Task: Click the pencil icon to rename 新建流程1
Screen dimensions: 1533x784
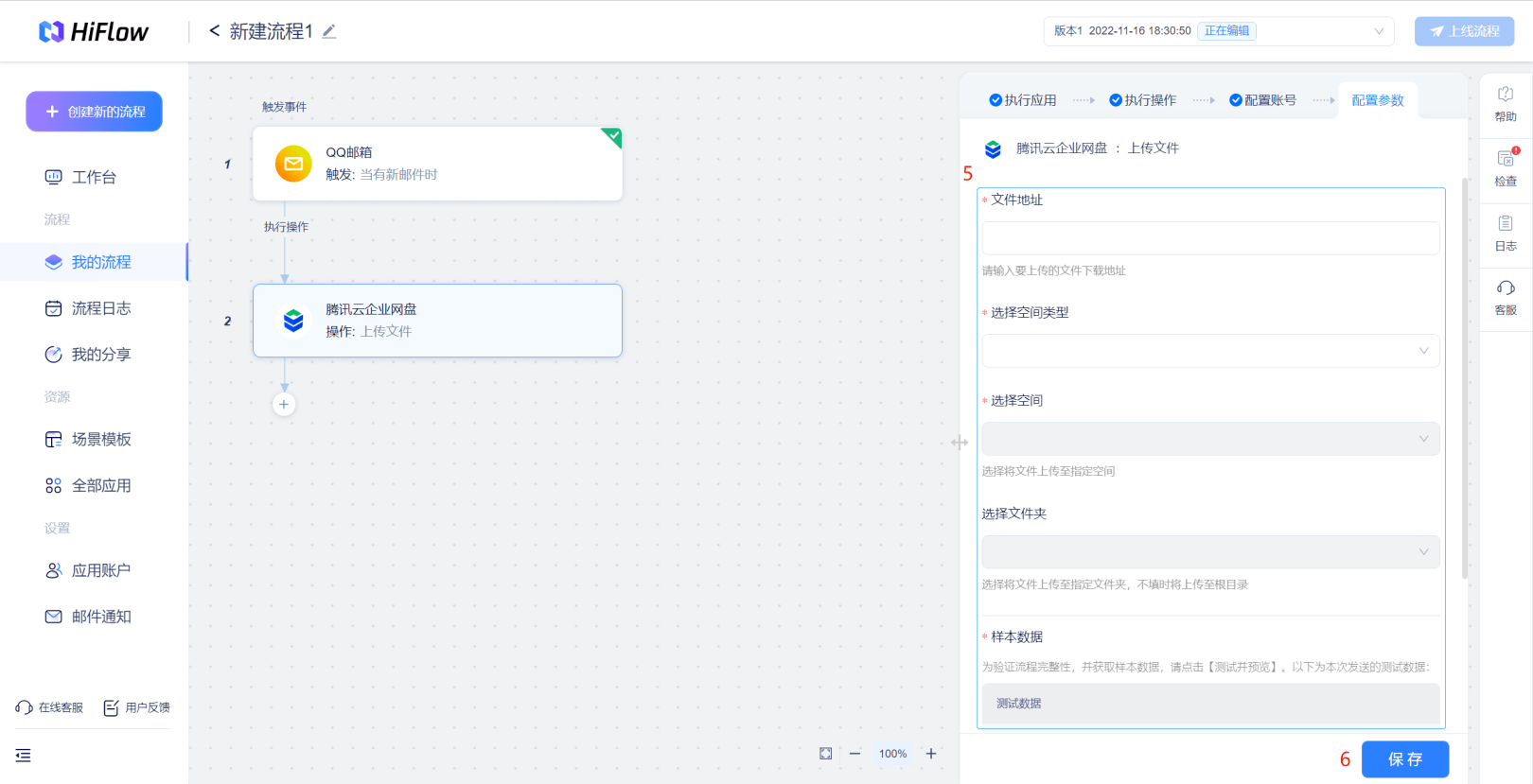Action: [328, 31]
